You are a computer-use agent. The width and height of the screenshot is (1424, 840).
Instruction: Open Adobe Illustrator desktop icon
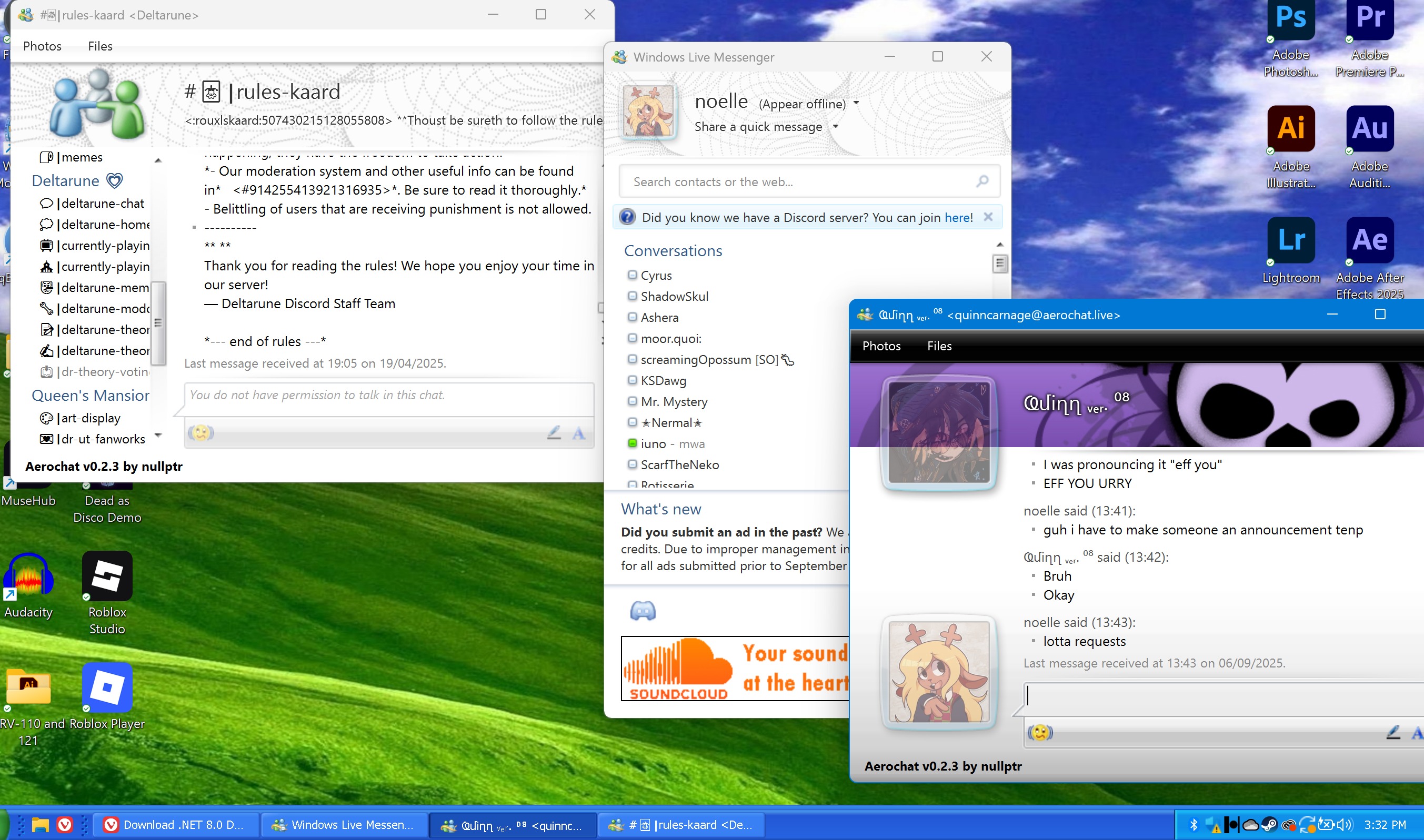1291,147
